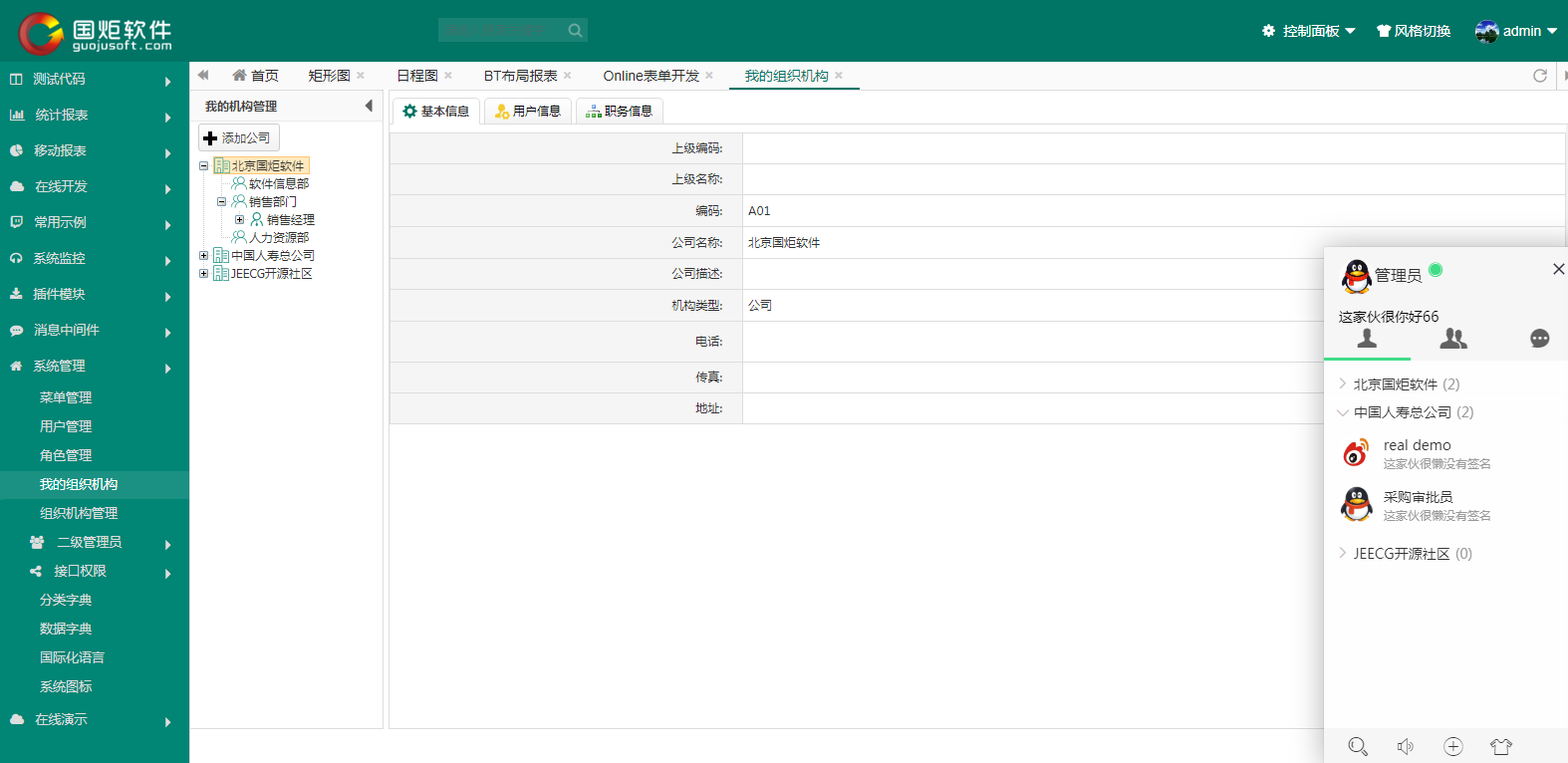This screenshot has width=1568, height=763.
Task: Collapse the 北京国炬软件 tree node
Action: pyautogui.click(x=203, y=166)
